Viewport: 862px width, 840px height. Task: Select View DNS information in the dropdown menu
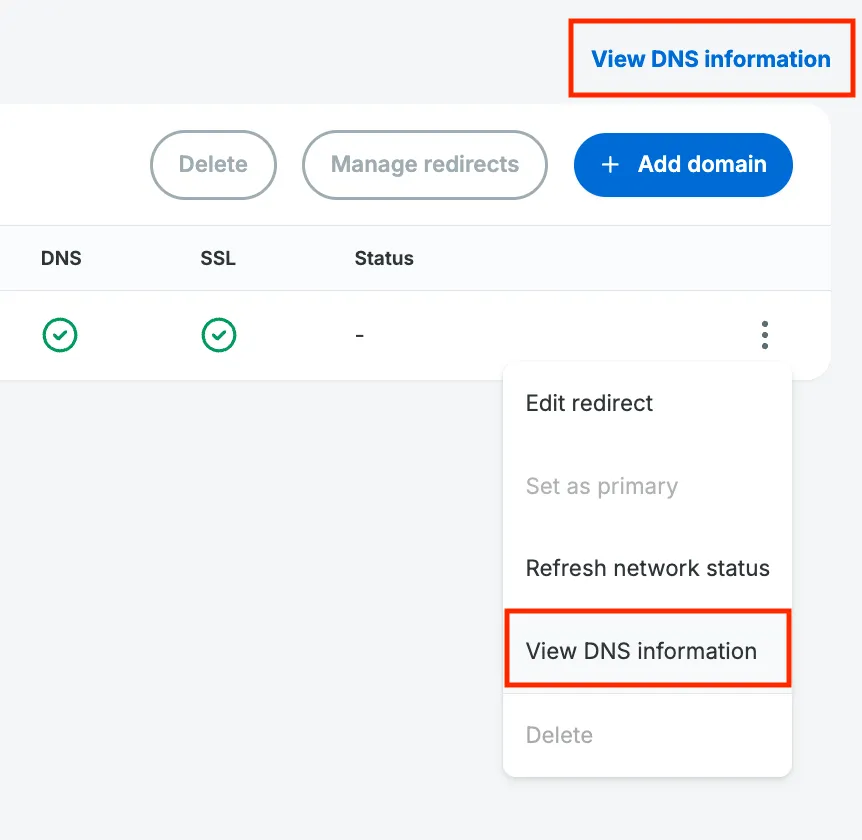pos(640,650)
